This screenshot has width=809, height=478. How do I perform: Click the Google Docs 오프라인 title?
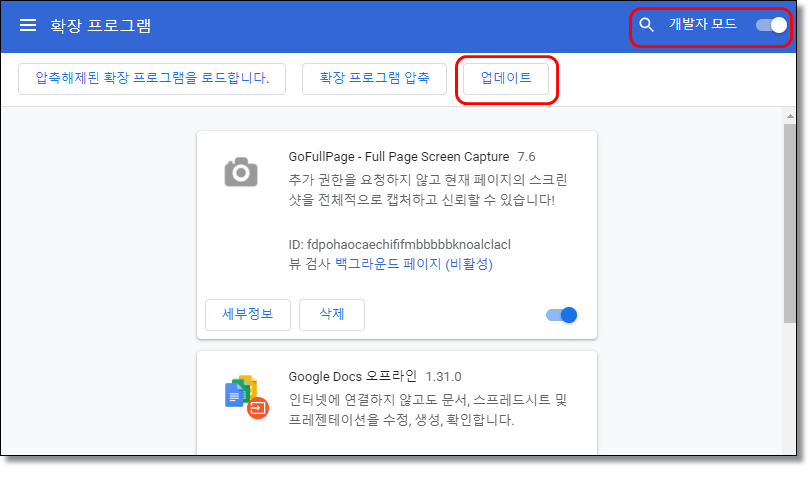(x=352, y=376)
